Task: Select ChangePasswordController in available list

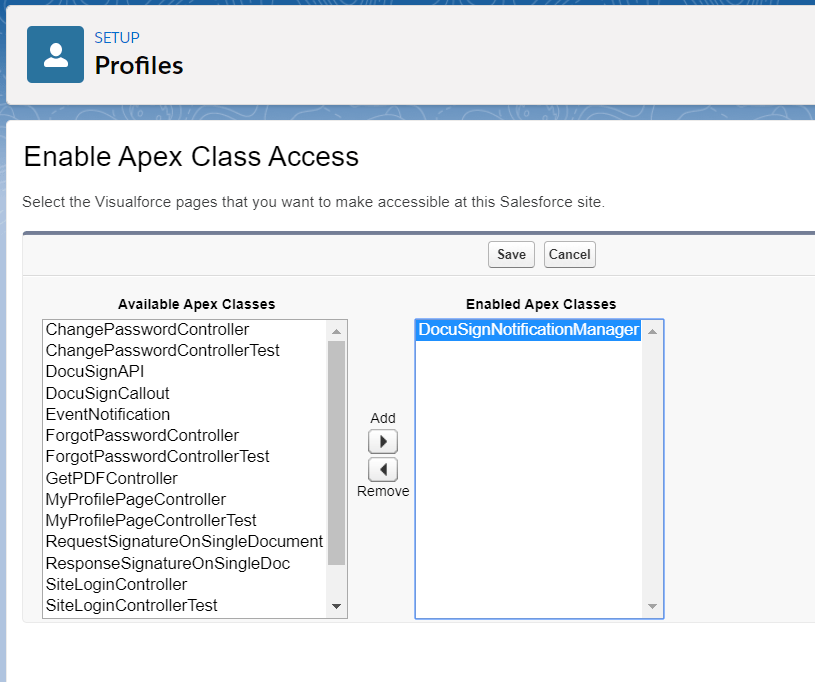Action: tap(148, 329)
